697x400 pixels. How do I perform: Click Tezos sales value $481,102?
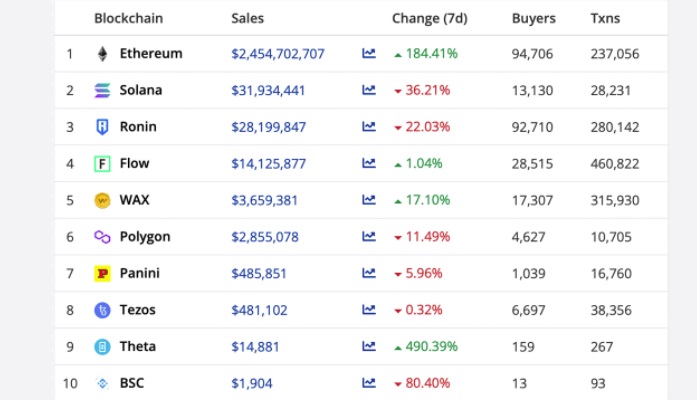(x=259, y=310)
